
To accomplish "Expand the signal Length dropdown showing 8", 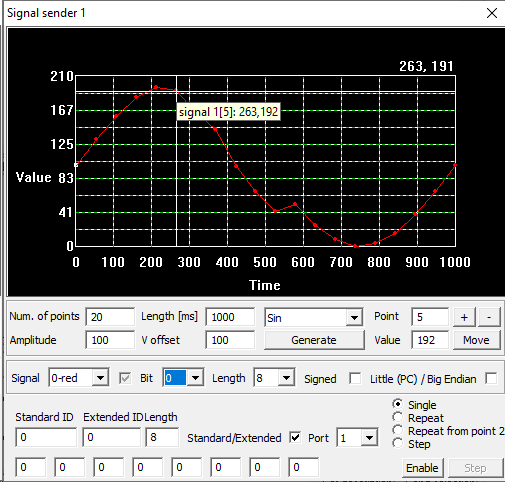I will point(286,378).
